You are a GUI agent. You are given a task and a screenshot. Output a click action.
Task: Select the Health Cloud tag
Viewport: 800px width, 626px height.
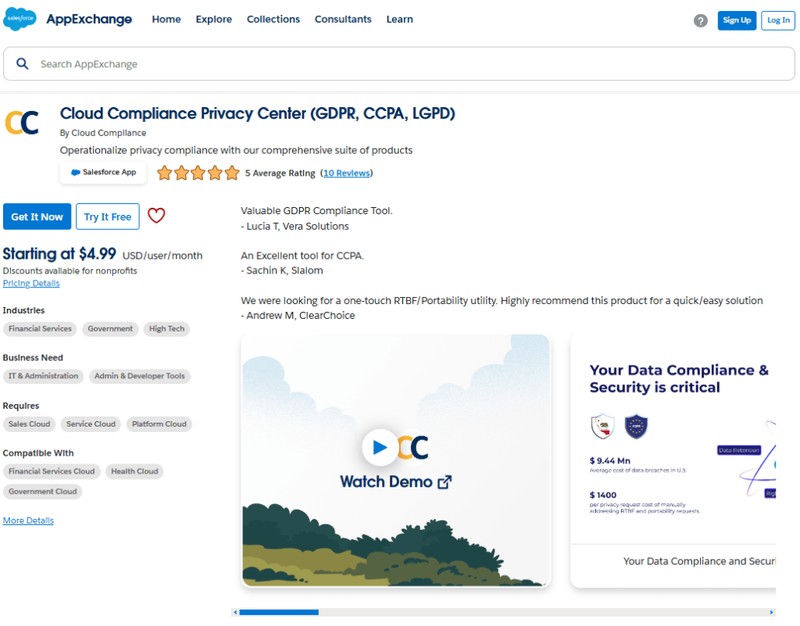(x=135, y=471)
